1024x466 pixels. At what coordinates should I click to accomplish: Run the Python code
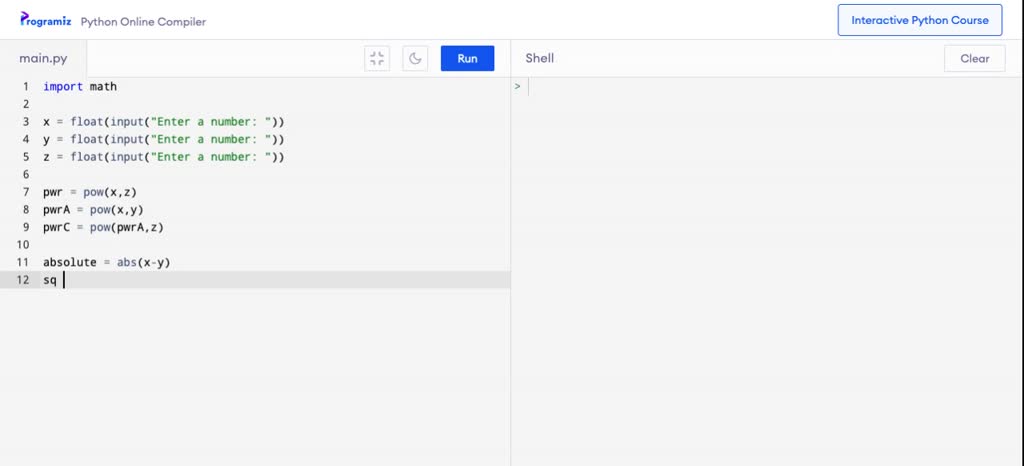(468, 58)
